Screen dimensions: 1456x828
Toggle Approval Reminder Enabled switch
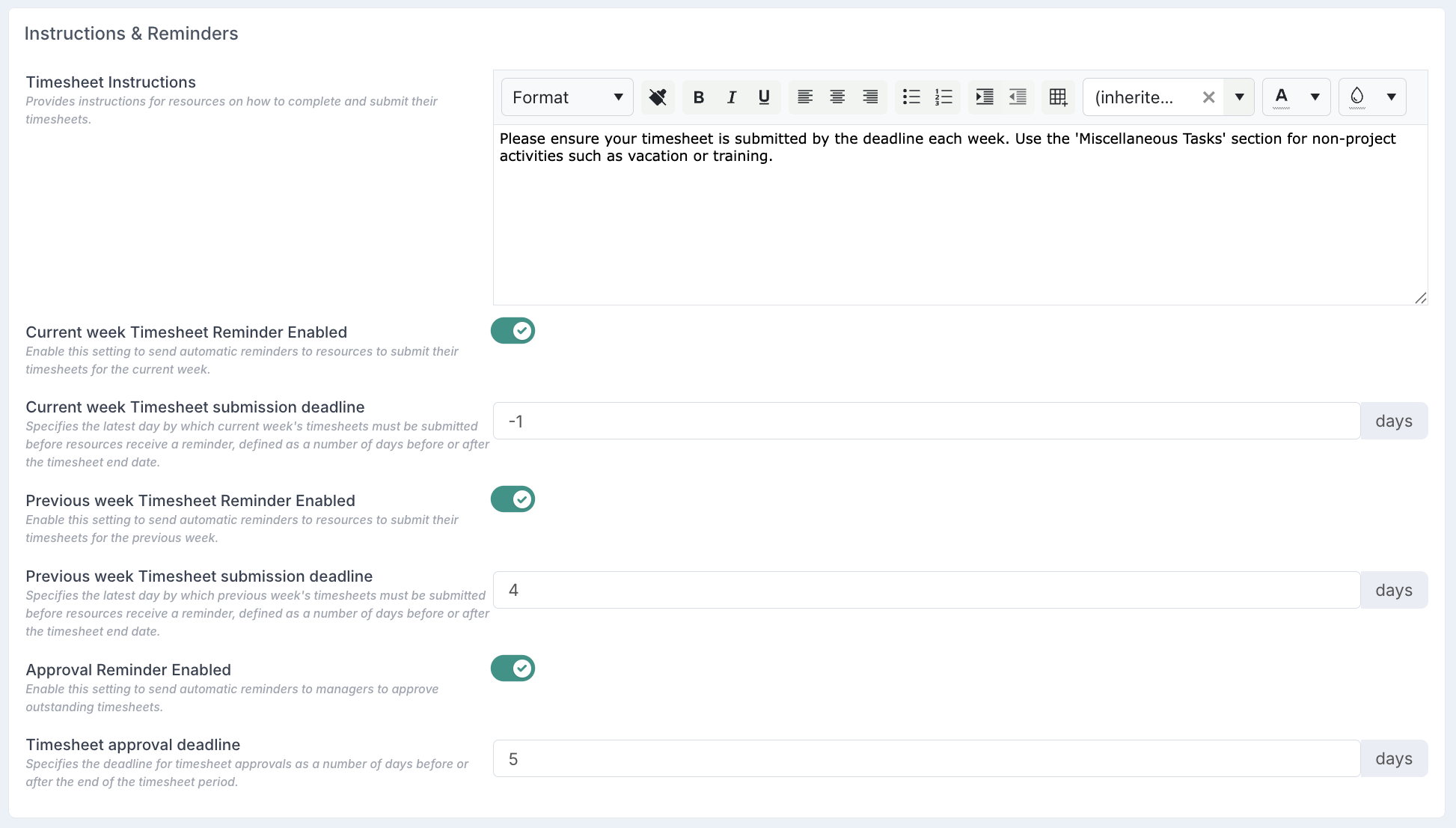coord(513,669)
